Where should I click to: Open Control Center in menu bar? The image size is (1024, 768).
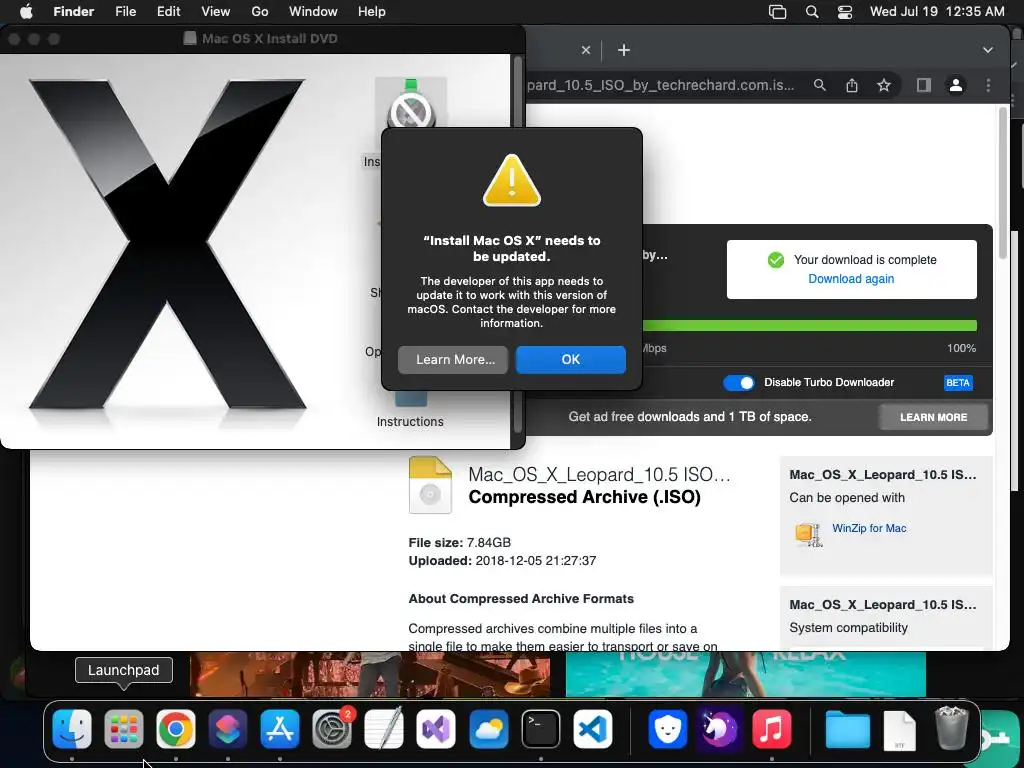point(844,12)
